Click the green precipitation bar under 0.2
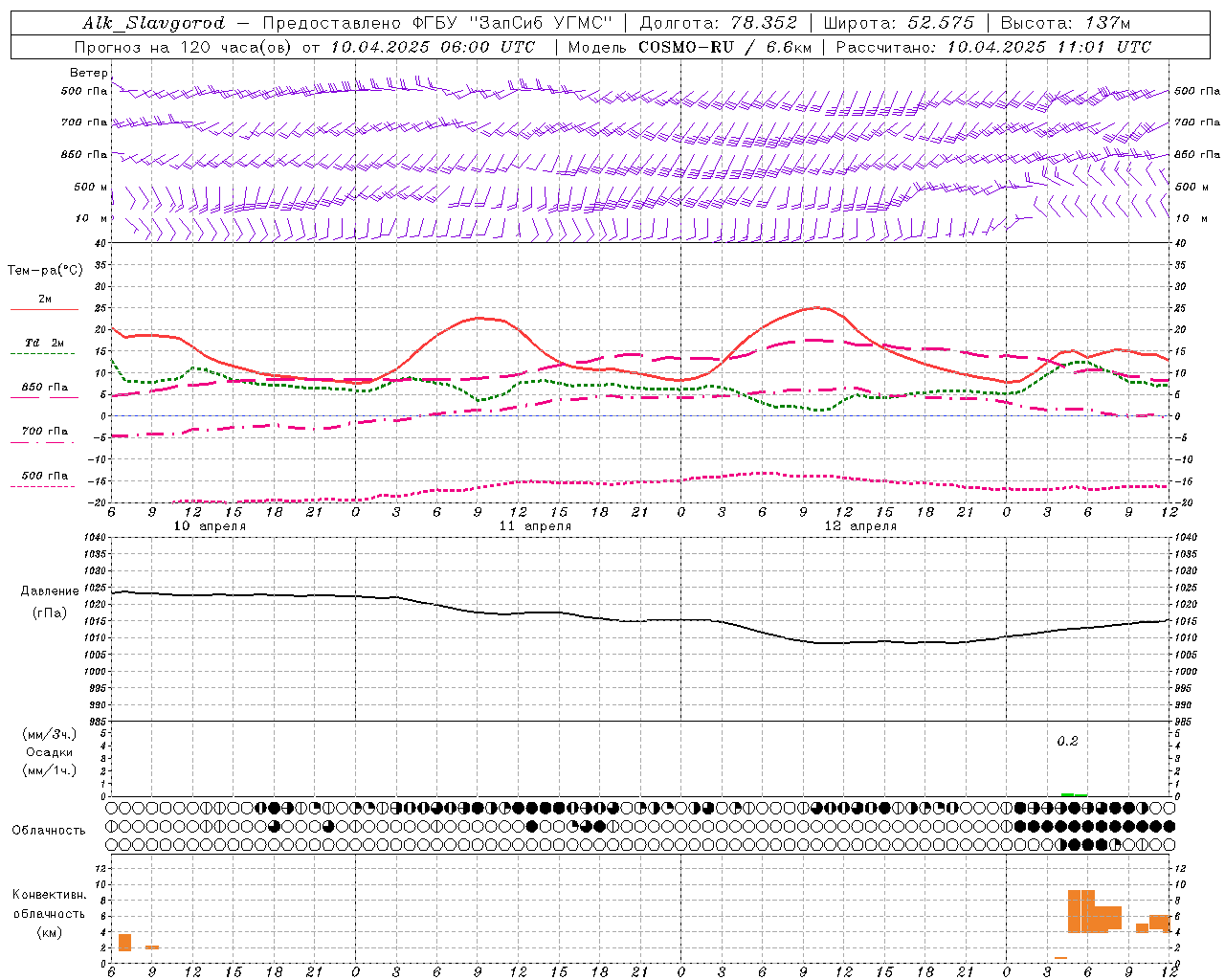1225x980 pixels. pyautogui.click(x=1074, y=794)
